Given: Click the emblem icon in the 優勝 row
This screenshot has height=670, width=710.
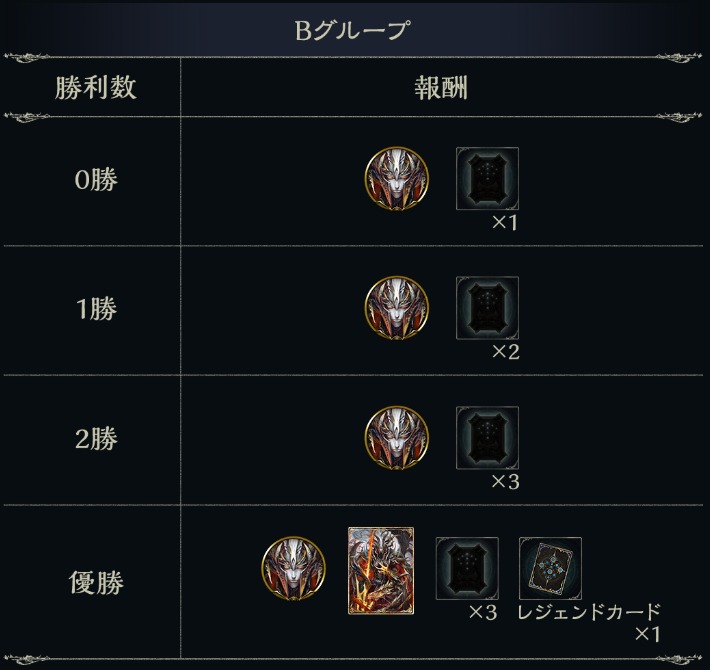Looking at the screenshot, I should [293, 568].
